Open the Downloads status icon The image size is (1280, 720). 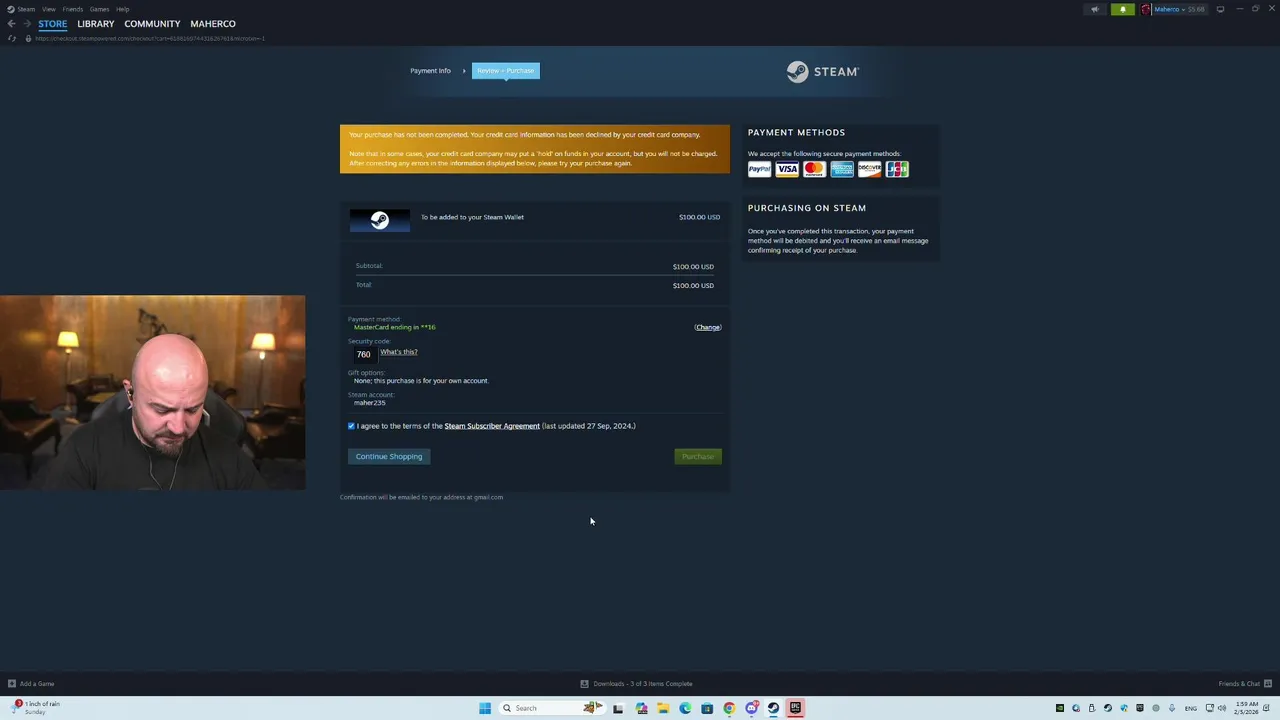tap(584, 684)
